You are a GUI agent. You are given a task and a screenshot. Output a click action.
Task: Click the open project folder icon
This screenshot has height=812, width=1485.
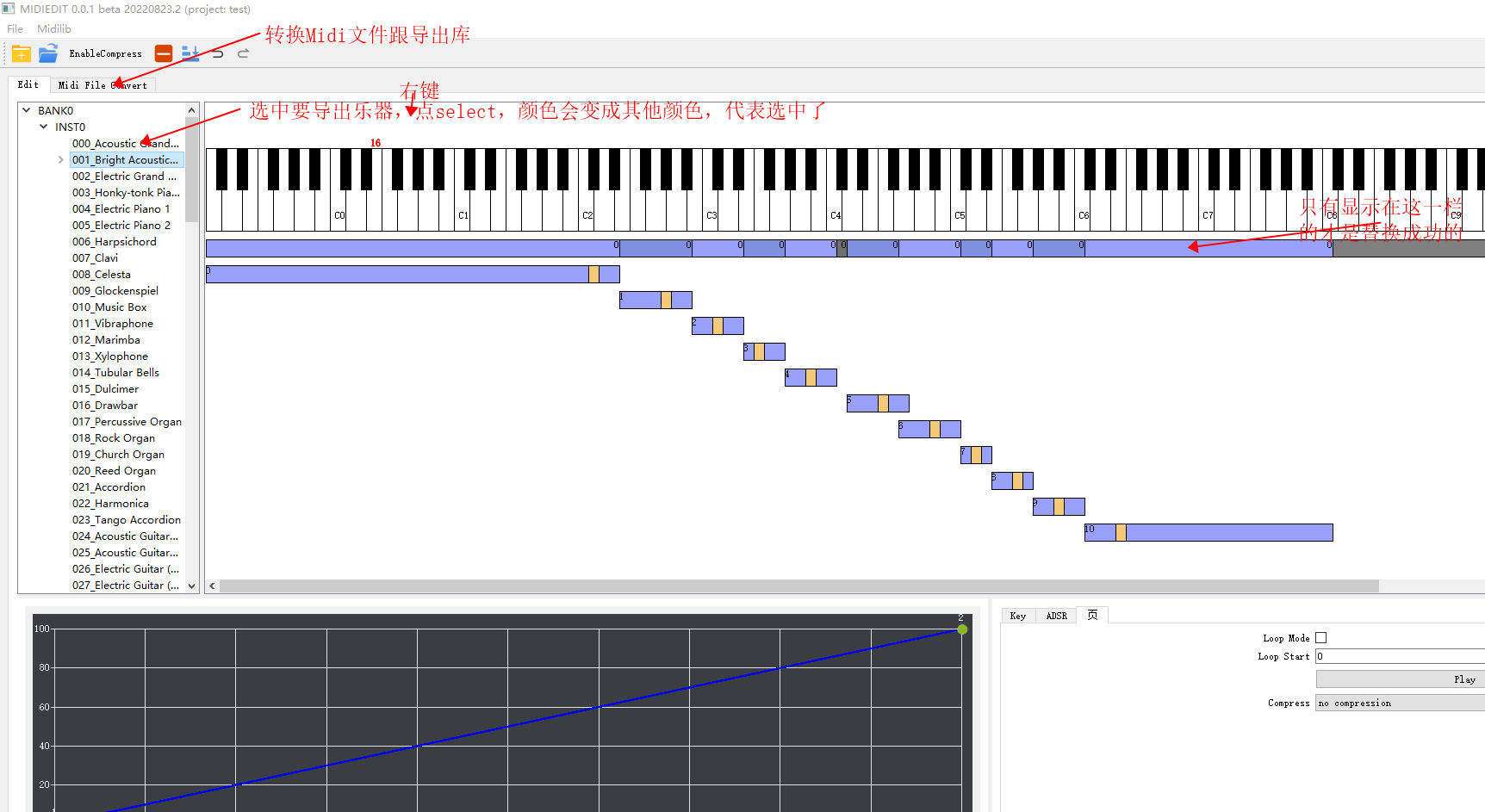point(48,54)
